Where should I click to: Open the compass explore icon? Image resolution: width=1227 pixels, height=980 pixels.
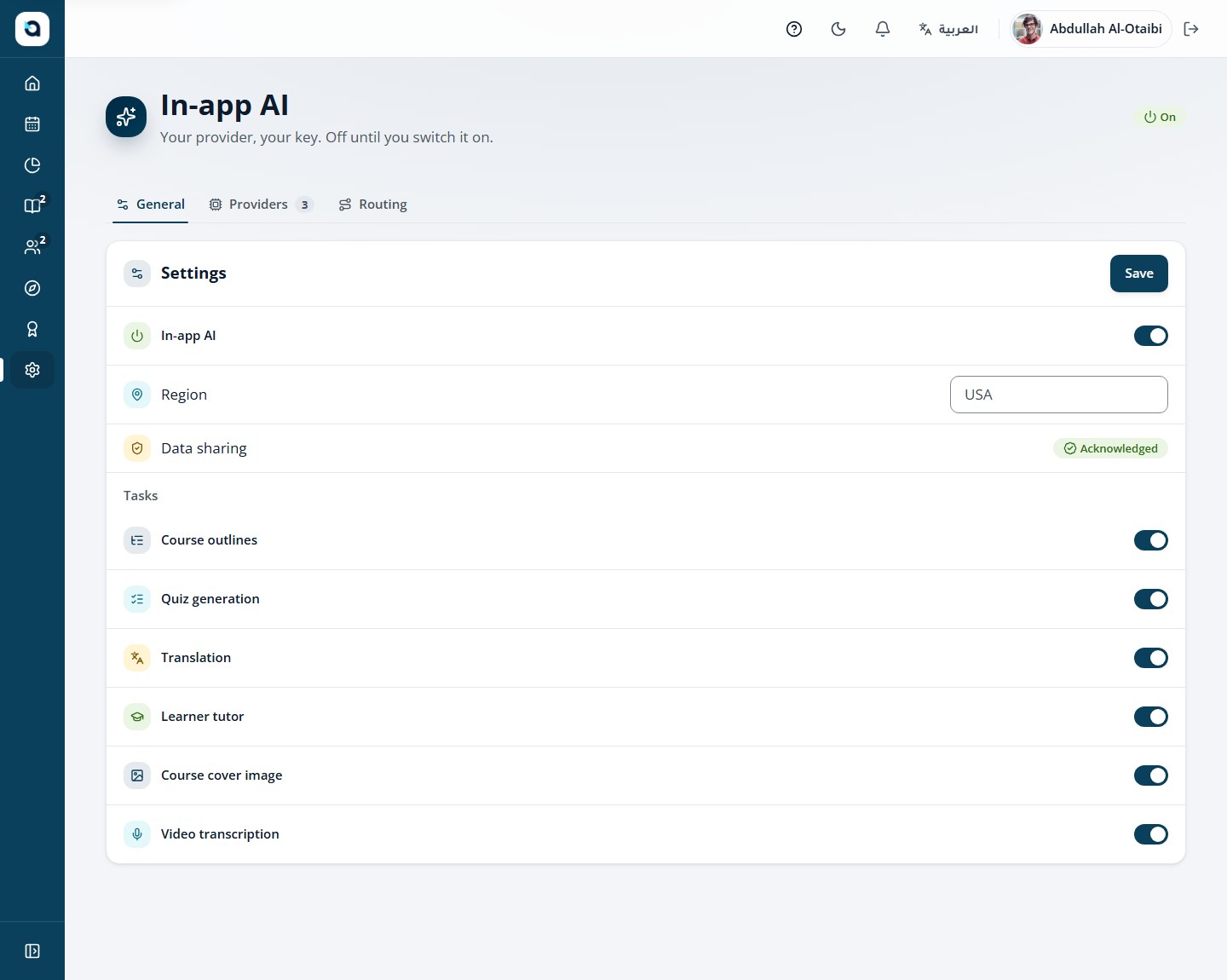[32, 288]
